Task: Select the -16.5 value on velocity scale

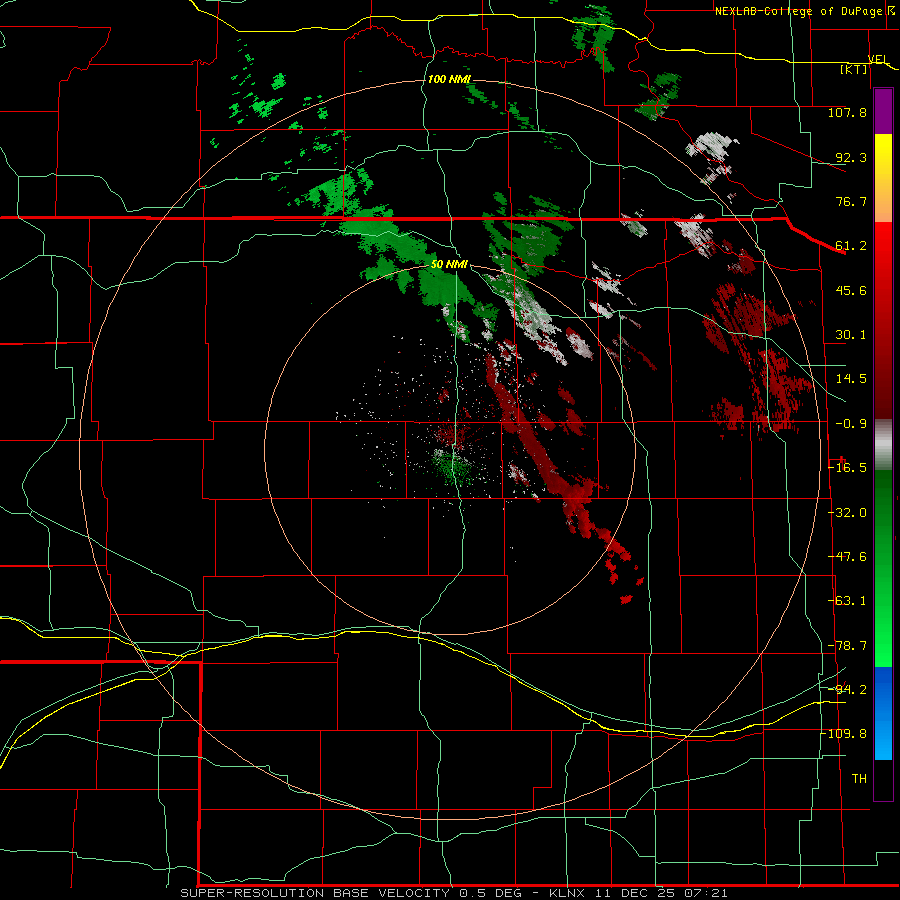Action: coord(847,468)
